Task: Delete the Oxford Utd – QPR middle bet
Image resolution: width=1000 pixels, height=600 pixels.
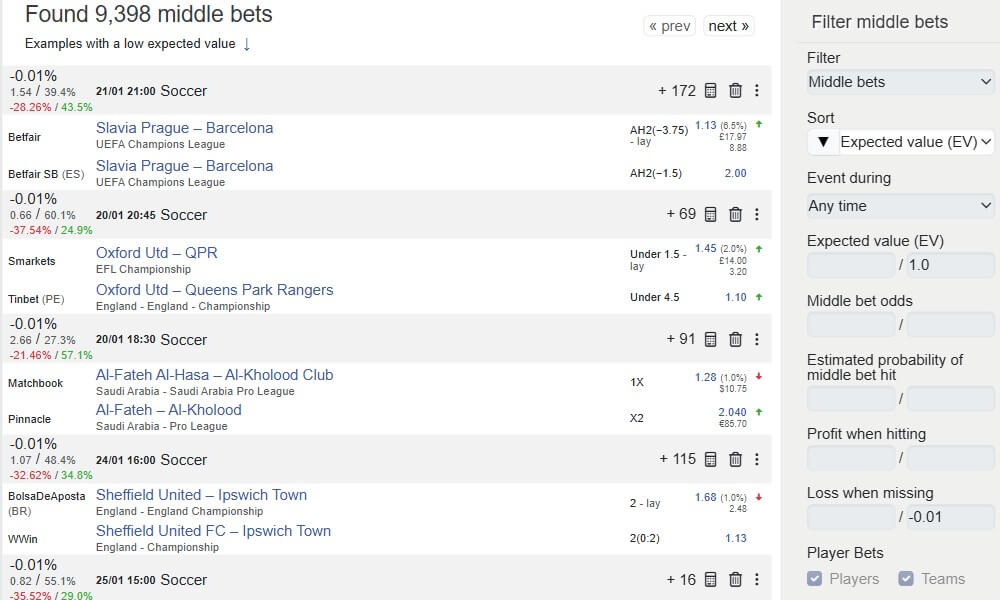Action: [735, 214]
